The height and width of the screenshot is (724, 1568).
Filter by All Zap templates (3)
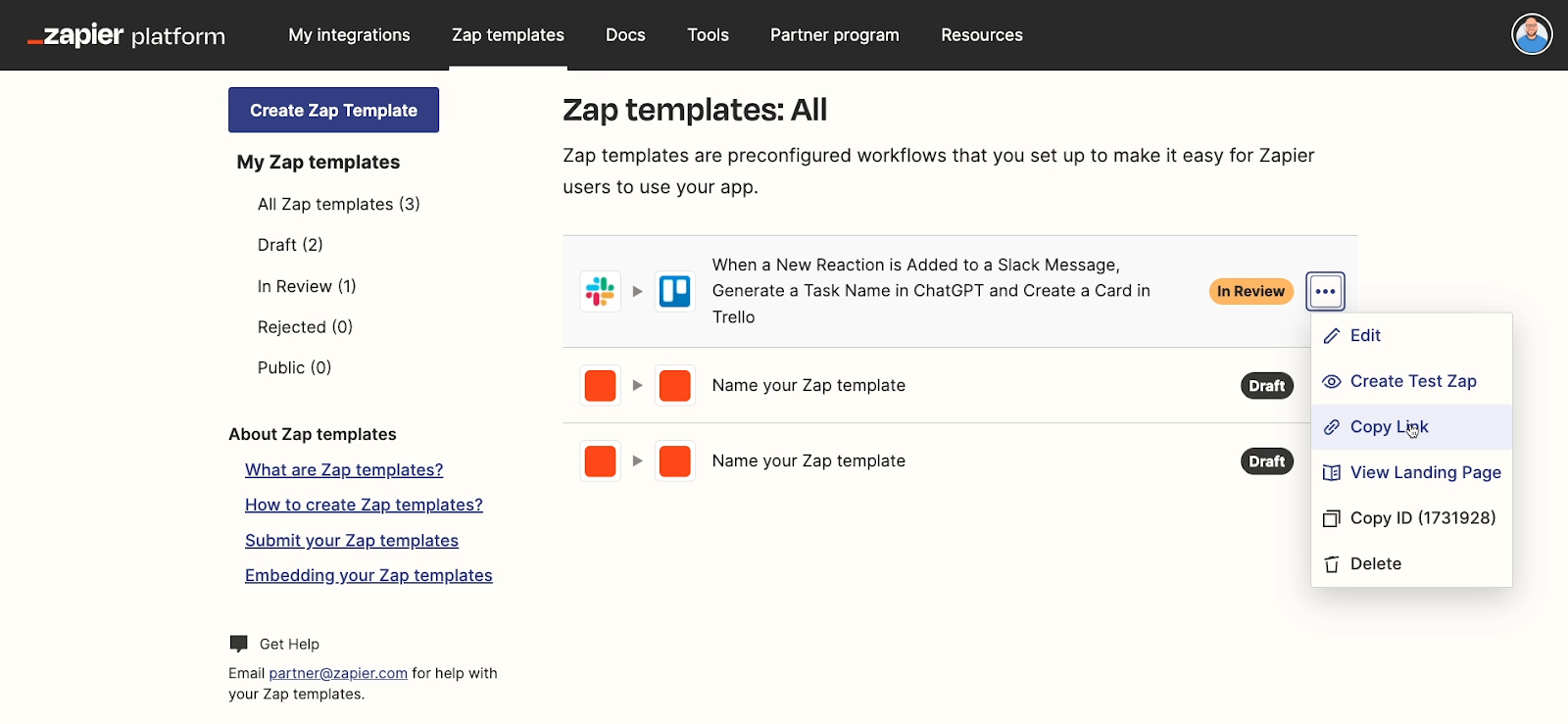[x=339, y=204]
